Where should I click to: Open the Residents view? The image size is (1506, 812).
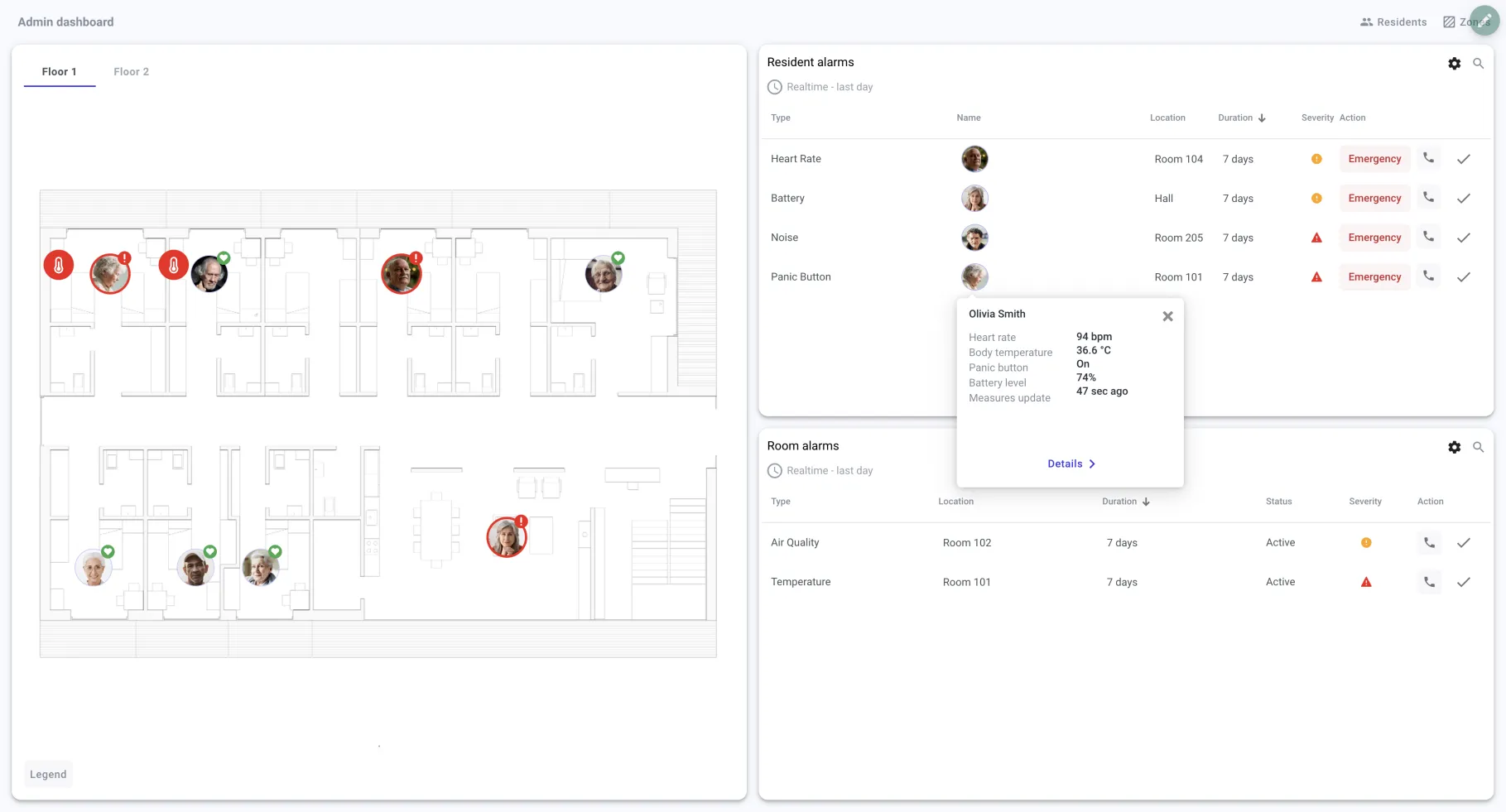click(x=1393, y=22)
